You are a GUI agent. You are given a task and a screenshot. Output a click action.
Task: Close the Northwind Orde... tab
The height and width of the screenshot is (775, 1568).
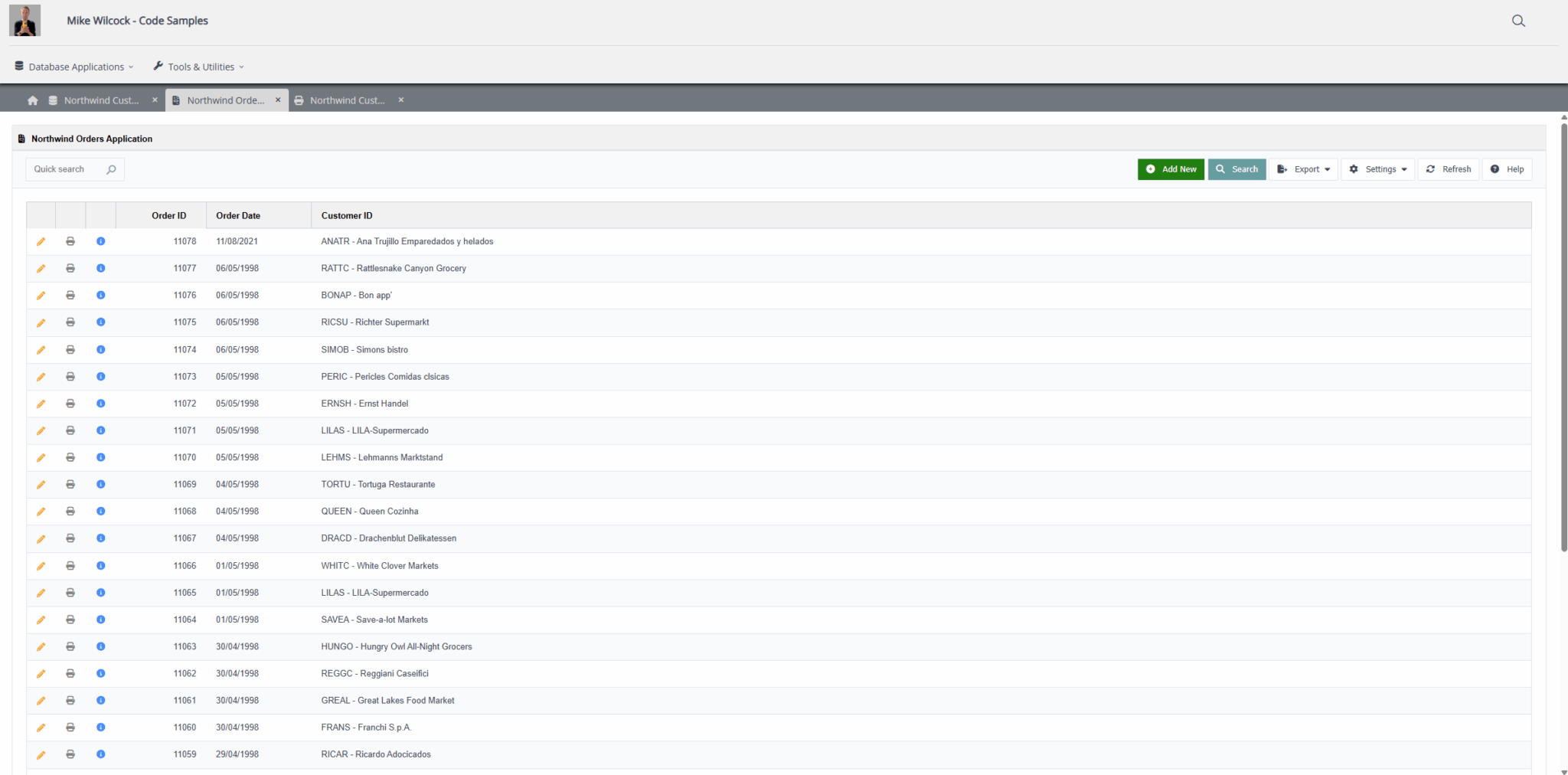tap(278, 100)
